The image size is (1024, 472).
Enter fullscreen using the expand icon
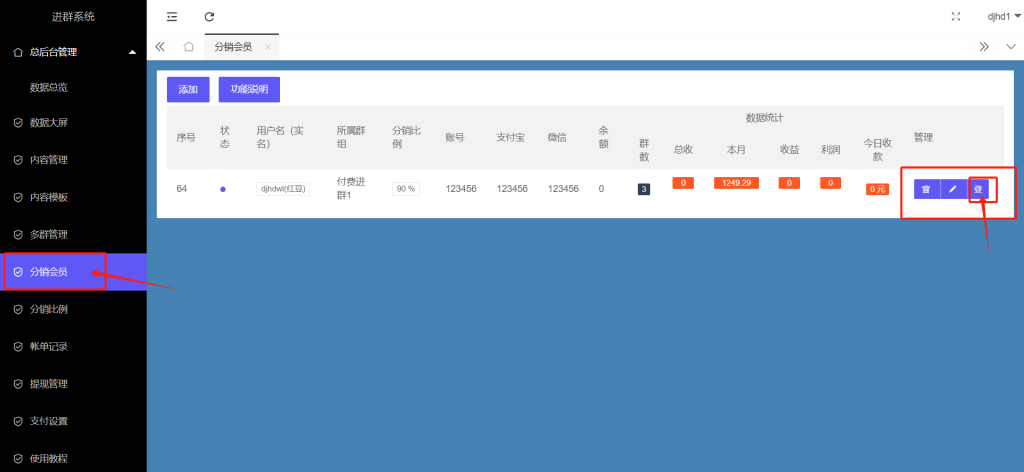point(956,16)
